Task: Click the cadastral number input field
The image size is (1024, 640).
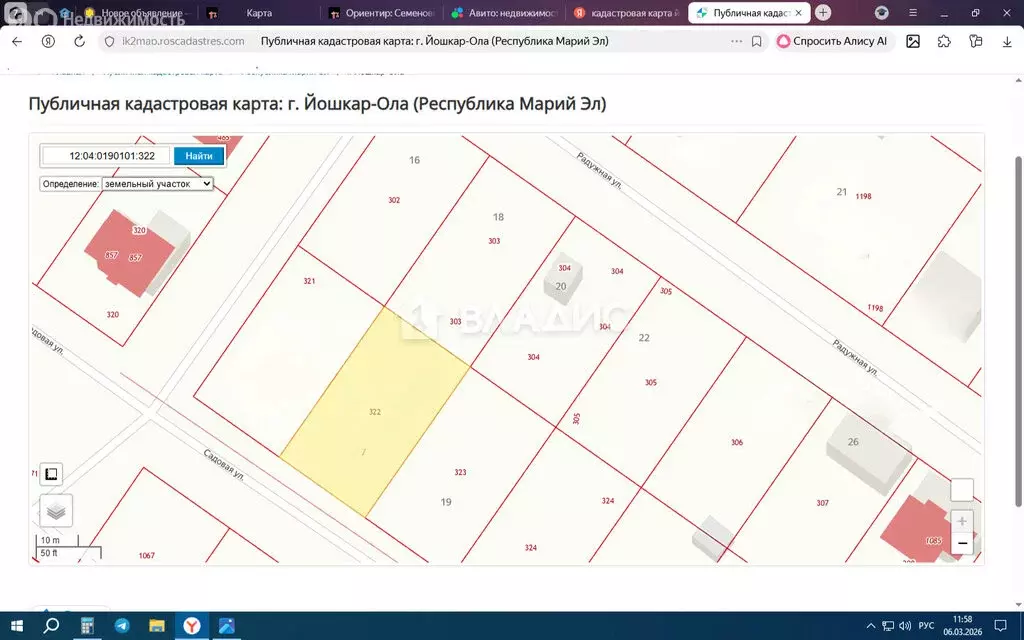Action: (x=106, y=156)
